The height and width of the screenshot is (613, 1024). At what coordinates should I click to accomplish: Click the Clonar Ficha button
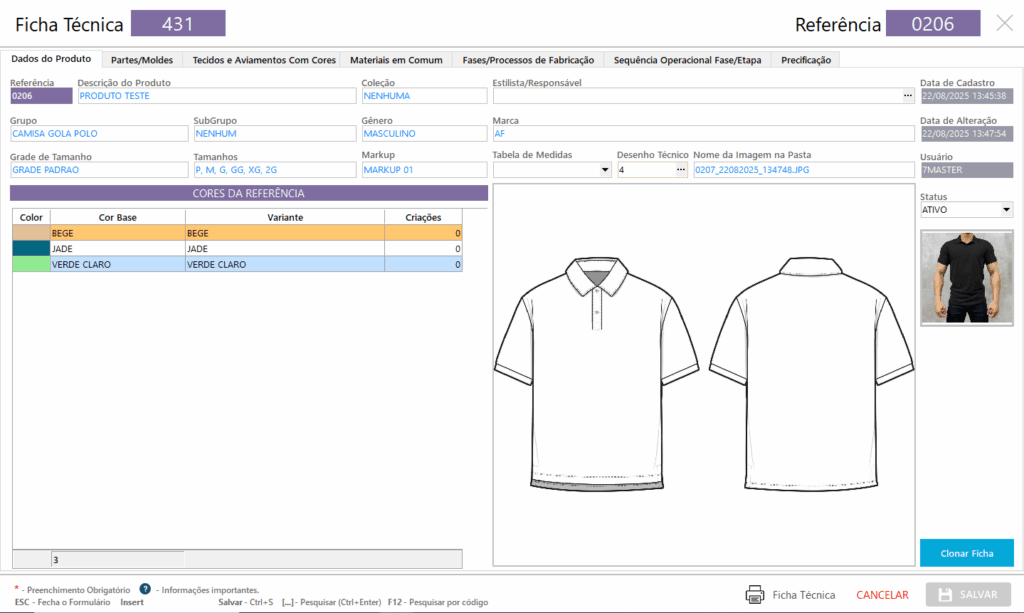tap(966, 553)
